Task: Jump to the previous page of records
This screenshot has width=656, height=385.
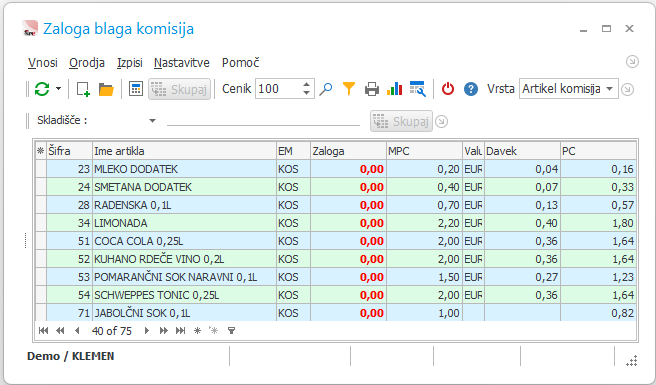Action: click(x=60, y=331)
